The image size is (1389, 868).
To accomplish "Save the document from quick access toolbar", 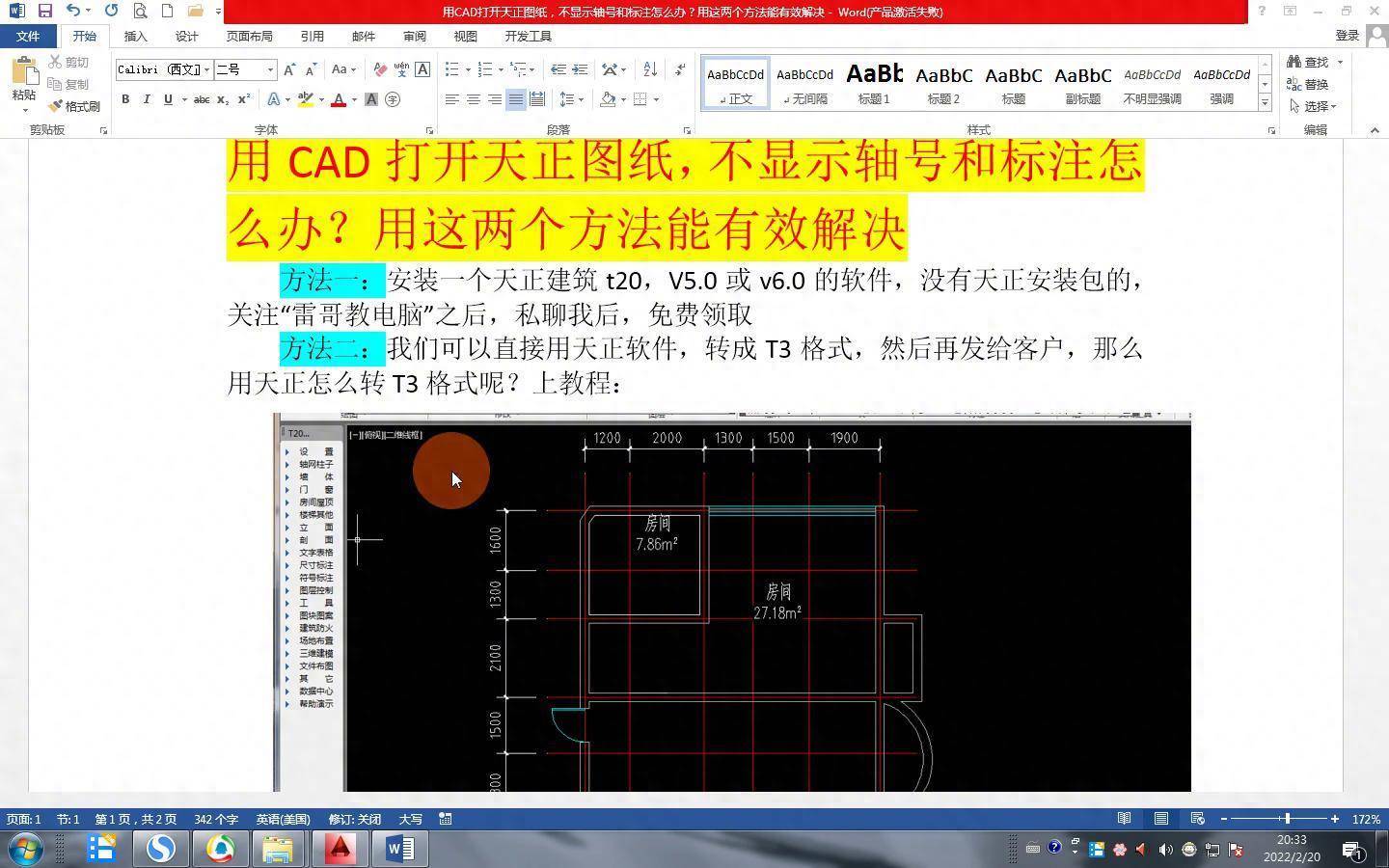I will coord(44,11).
